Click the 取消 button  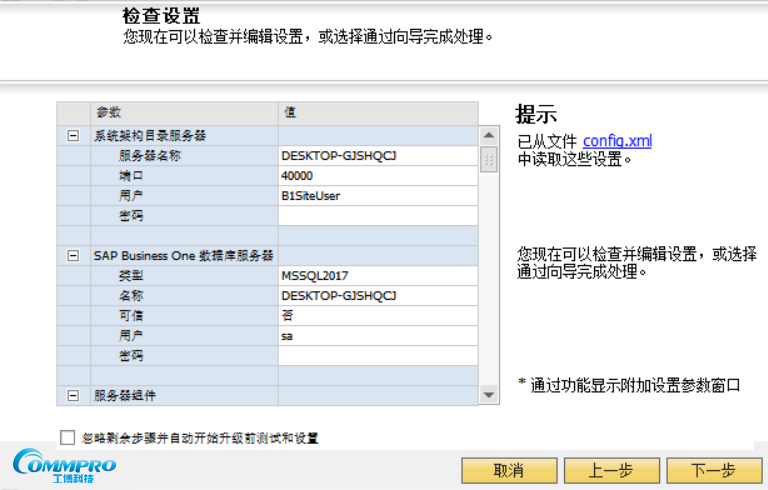point(509,470)
